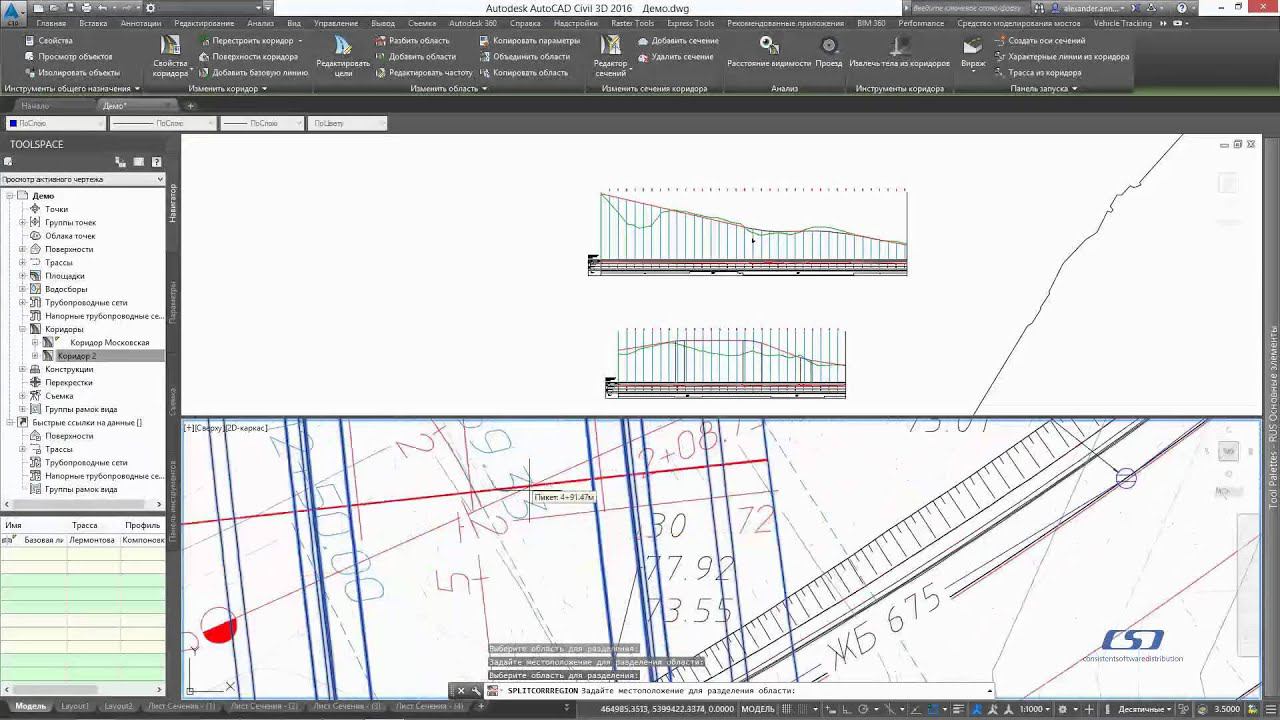Open the ПоСлою color dropdown with blue swatch
The height and width of the screenshot is (720, 1280).
coord(55,123)
